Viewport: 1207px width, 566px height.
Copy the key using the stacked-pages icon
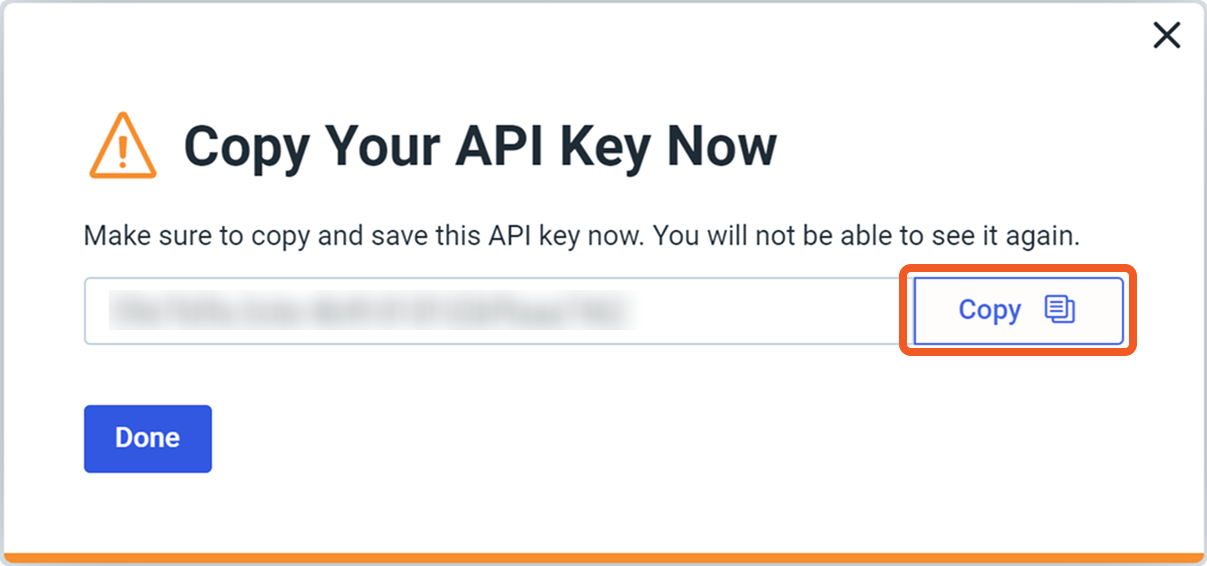click(1060, 310)
